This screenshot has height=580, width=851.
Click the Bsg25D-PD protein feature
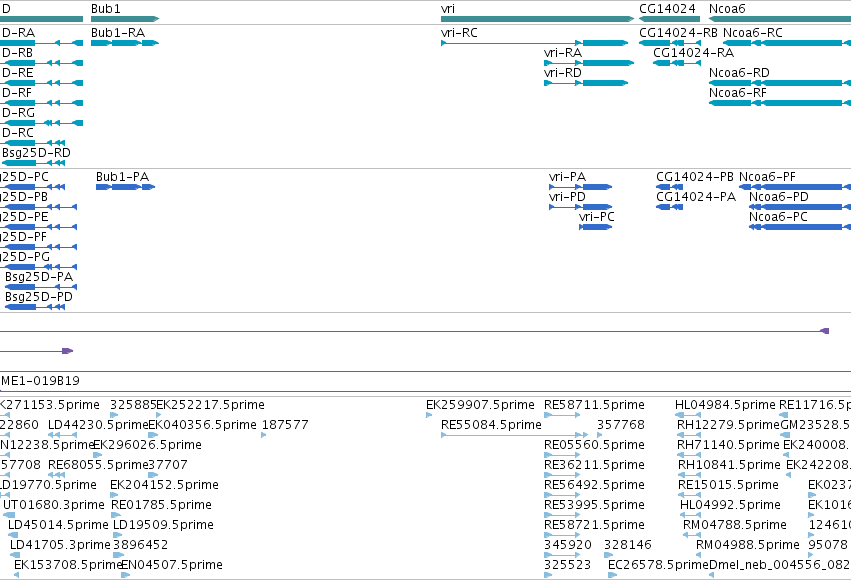pyautogui.click(x=35, y=307)
